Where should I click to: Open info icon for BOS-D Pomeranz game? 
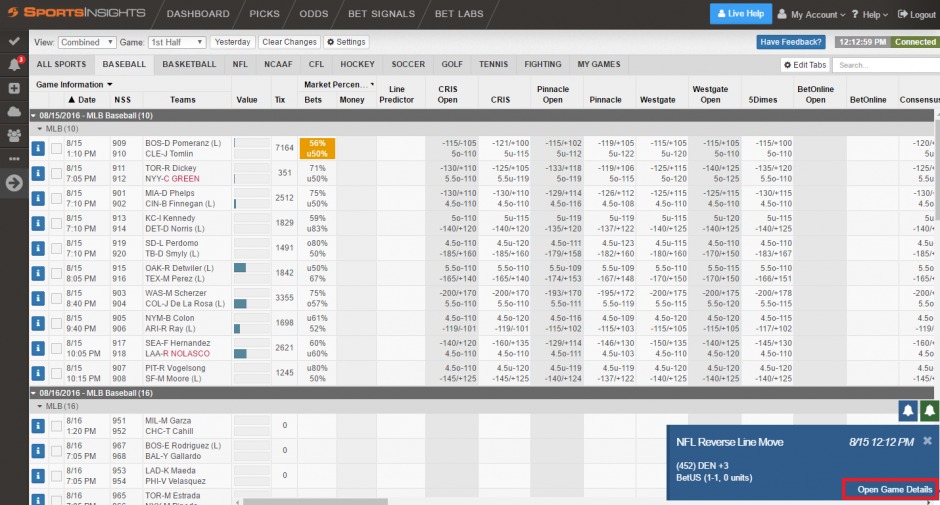point(38,148)
